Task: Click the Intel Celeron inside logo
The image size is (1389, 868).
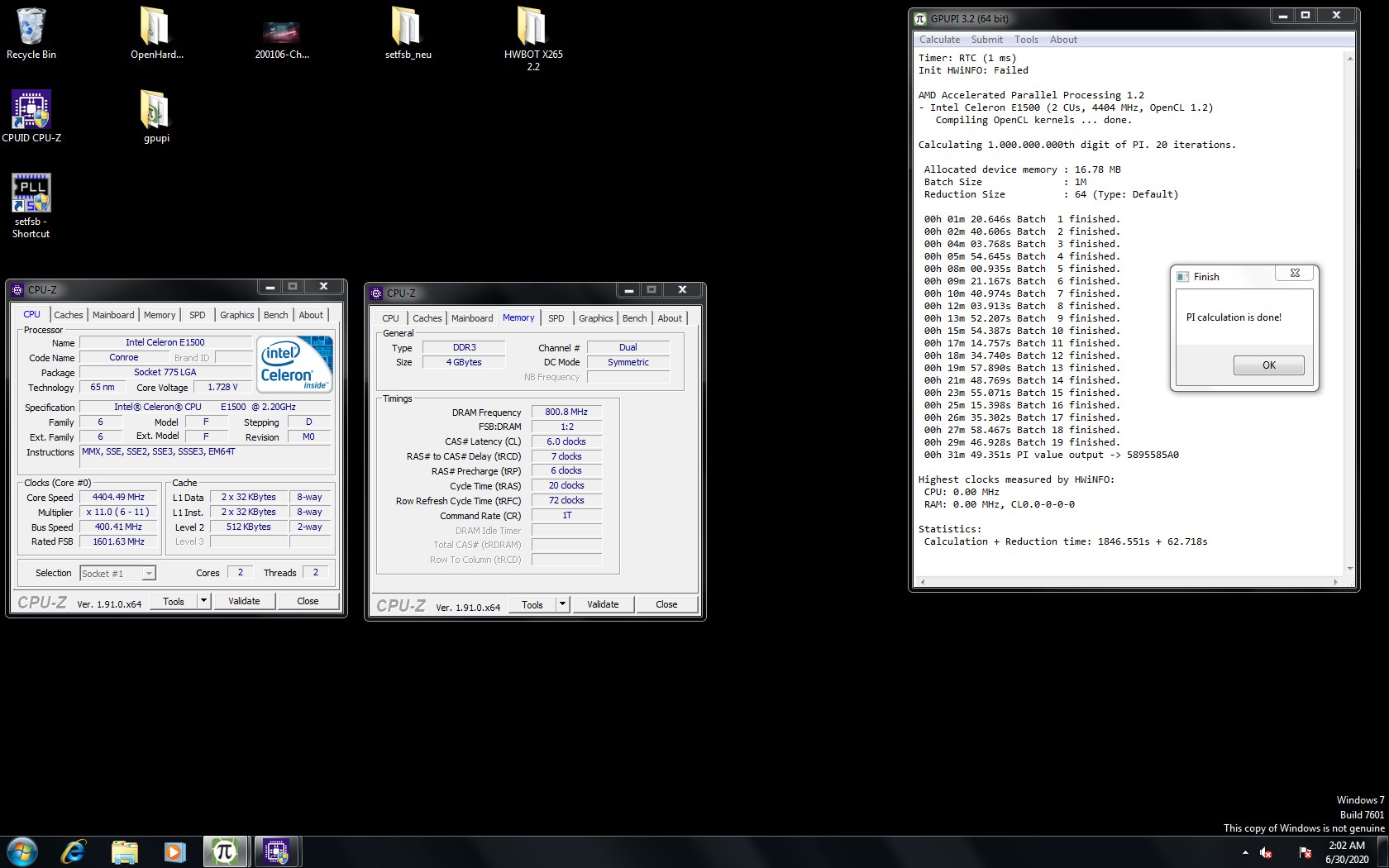Action: pyautogui.click(x=295, y=364)
